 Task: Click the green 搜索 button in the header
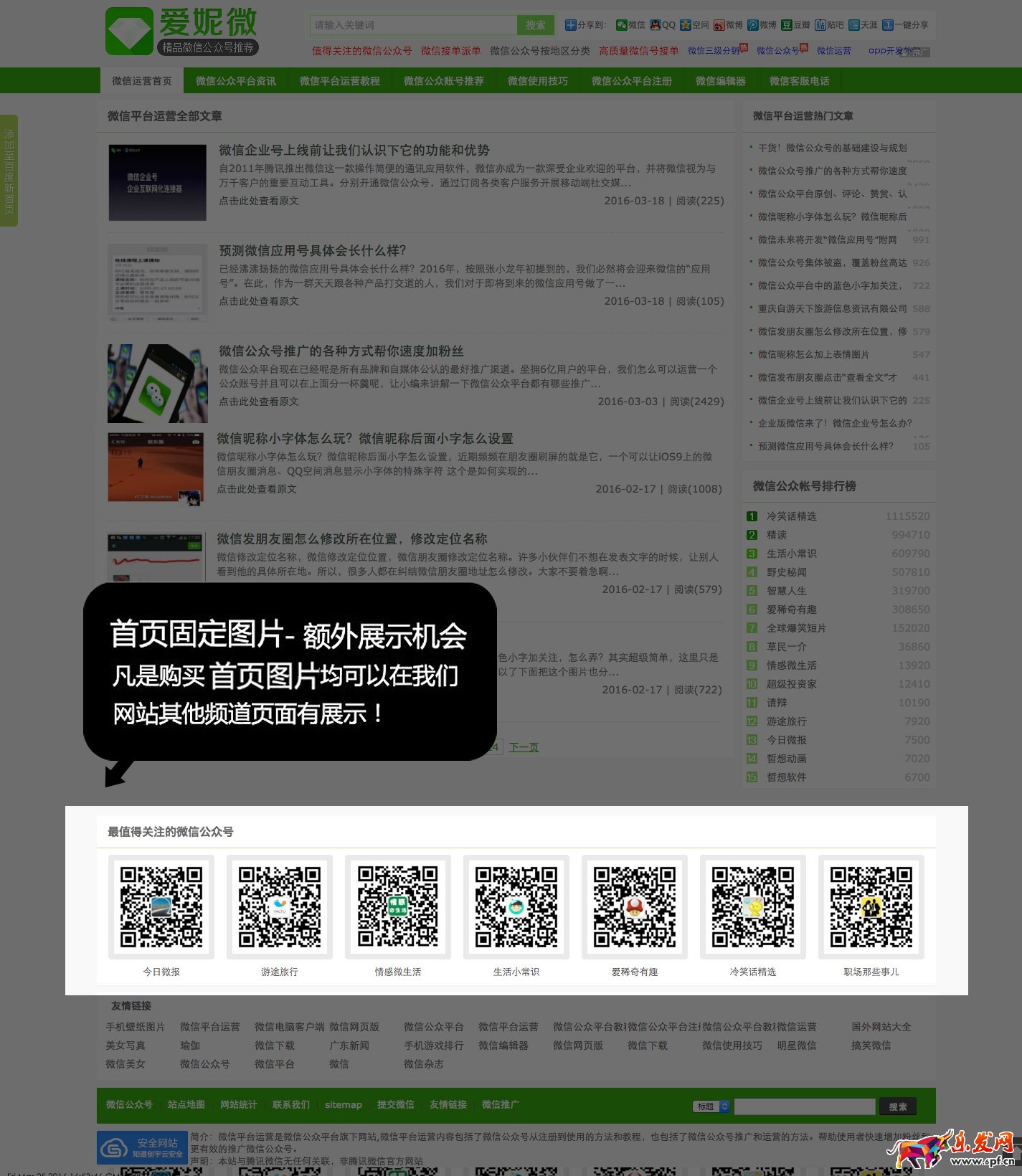[536, 25]
